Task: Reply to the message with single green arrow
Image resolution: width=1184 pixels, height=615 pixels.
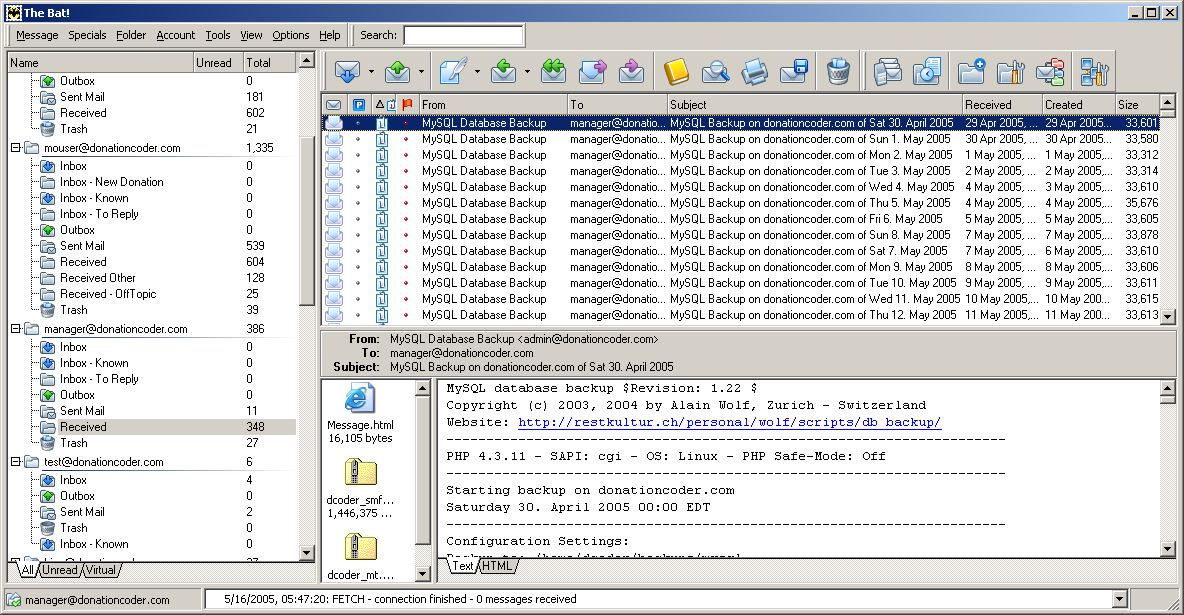Action: pyautogui.click(x=503, y=72)
